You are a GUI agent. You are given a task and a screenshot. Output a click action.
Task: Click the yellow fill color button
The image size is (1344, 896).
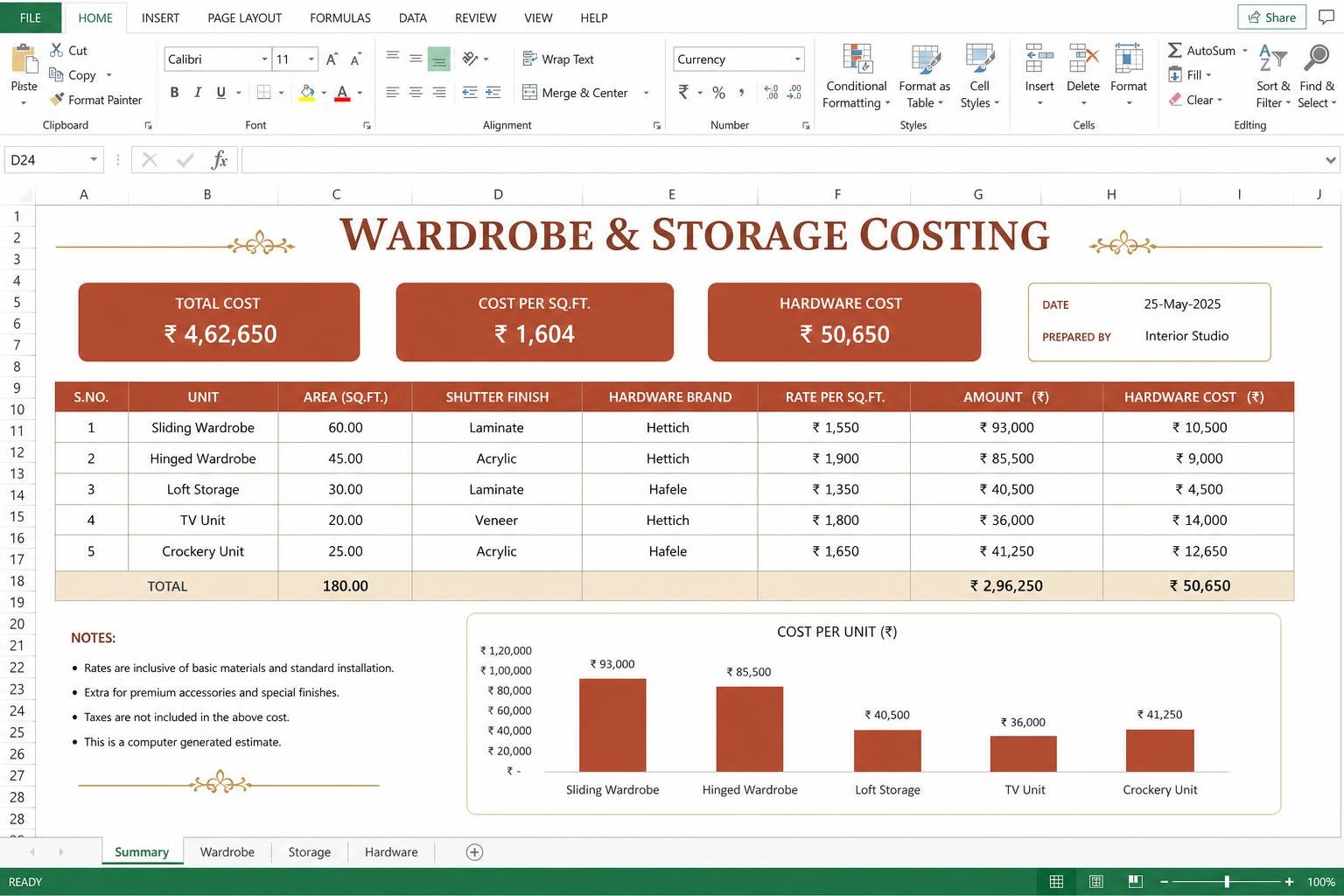(307, 93)
